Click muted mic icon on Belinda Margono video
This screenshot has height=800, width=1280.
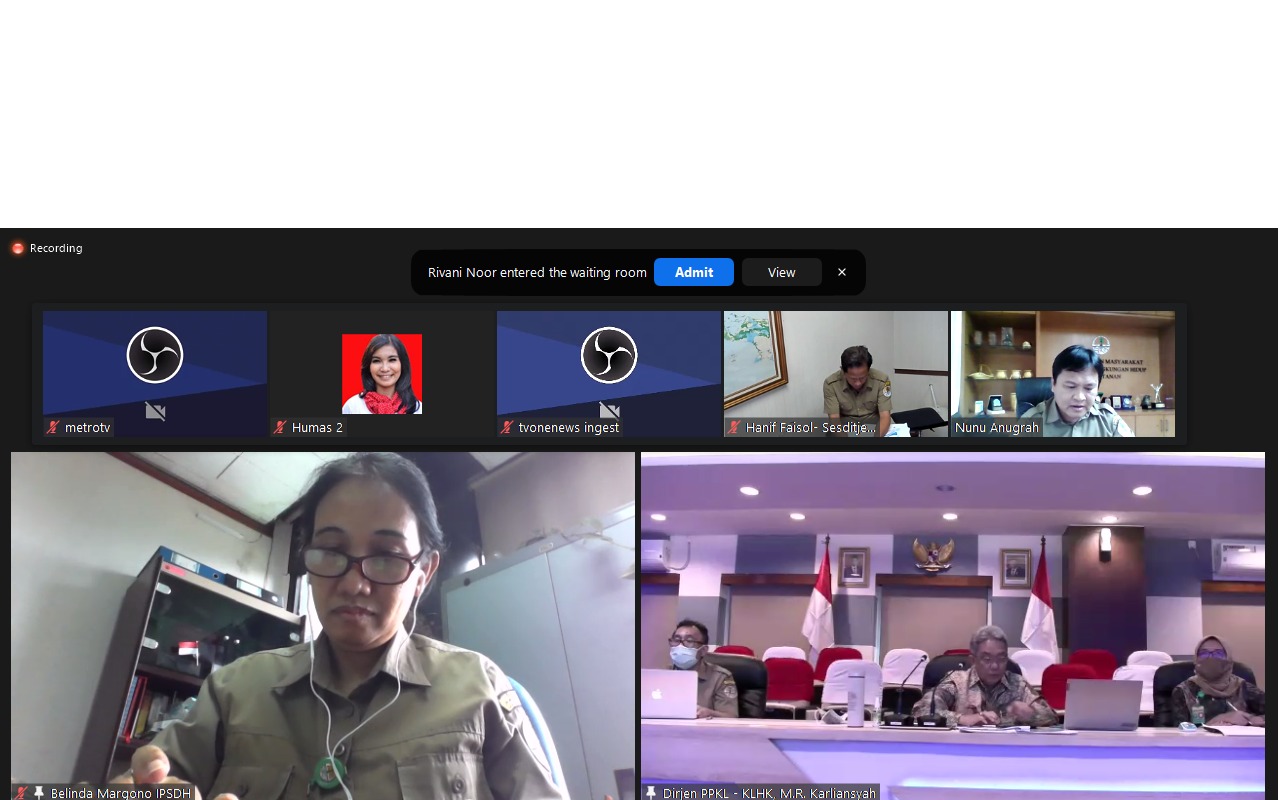click(22, 793)
